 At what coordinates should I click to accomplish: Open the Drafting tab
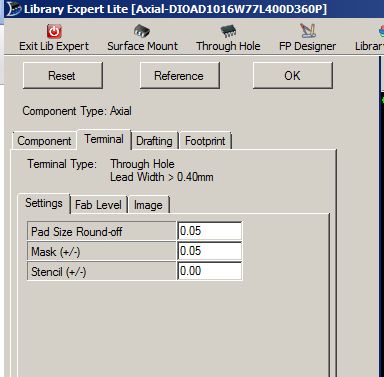(x=154, y=141)
